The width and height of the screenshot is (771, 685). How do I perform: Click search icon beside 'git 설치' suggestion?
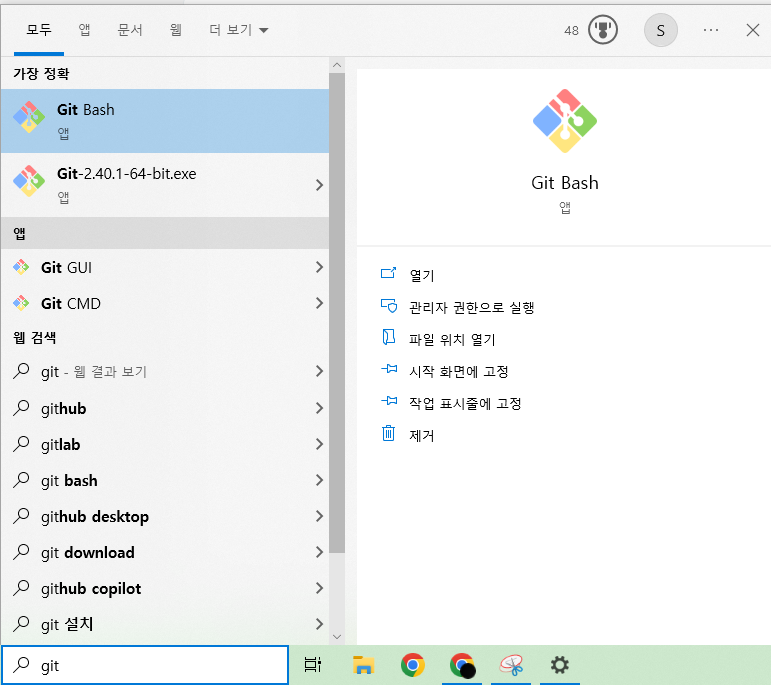(x=21, y=624)
